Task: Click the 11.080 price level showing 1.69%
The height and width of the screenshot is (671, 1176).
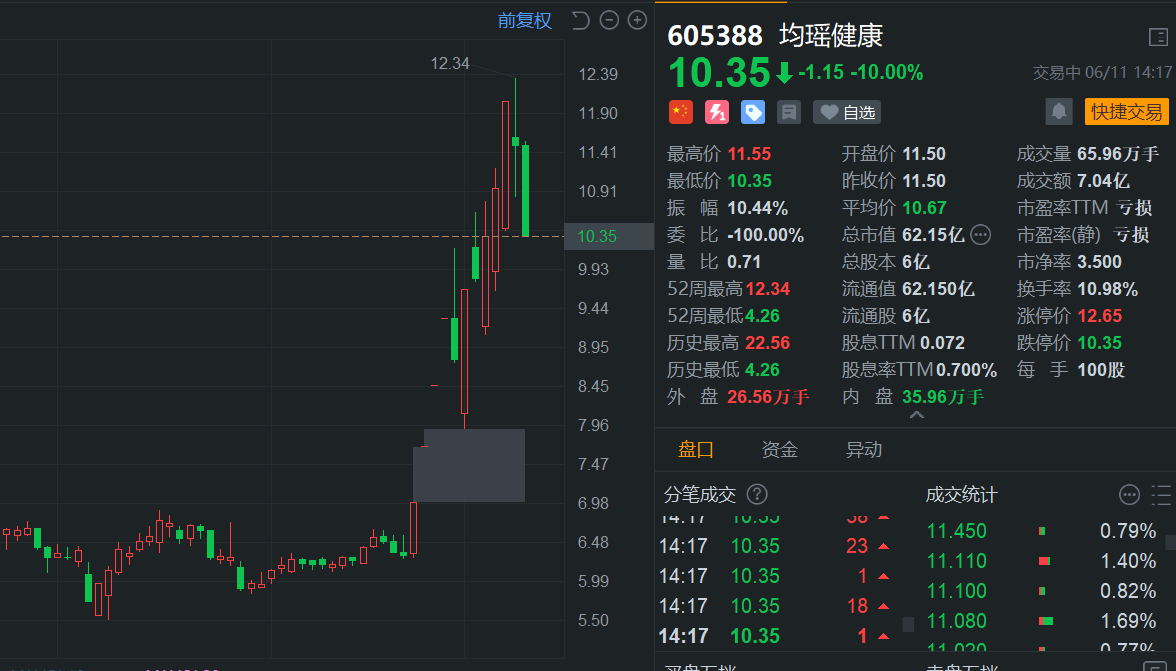Action: pyautogui.click(x=956, y=621)
